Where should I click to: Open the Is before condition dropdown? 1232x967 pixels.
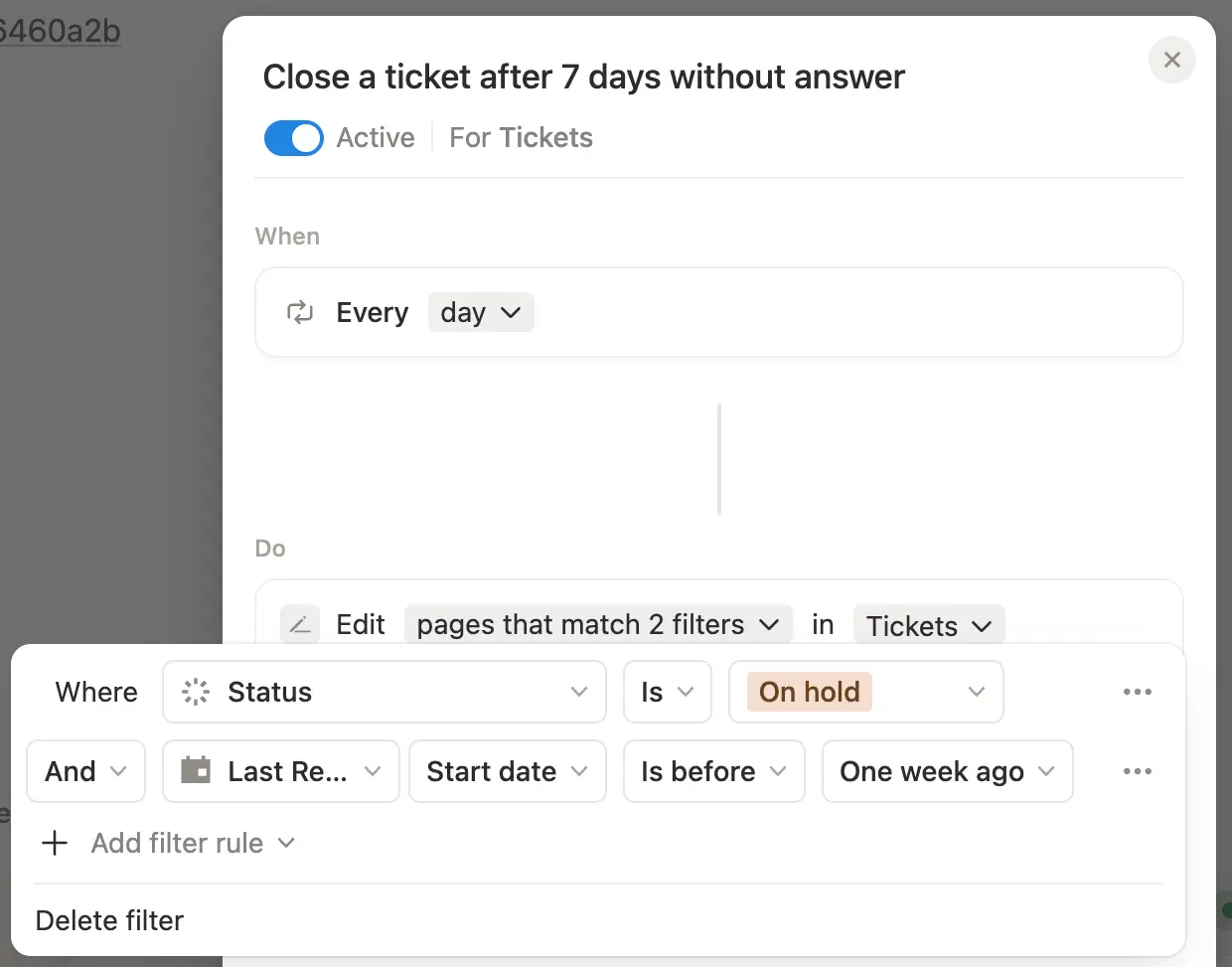pyautogui.click(x=713, y=771)
